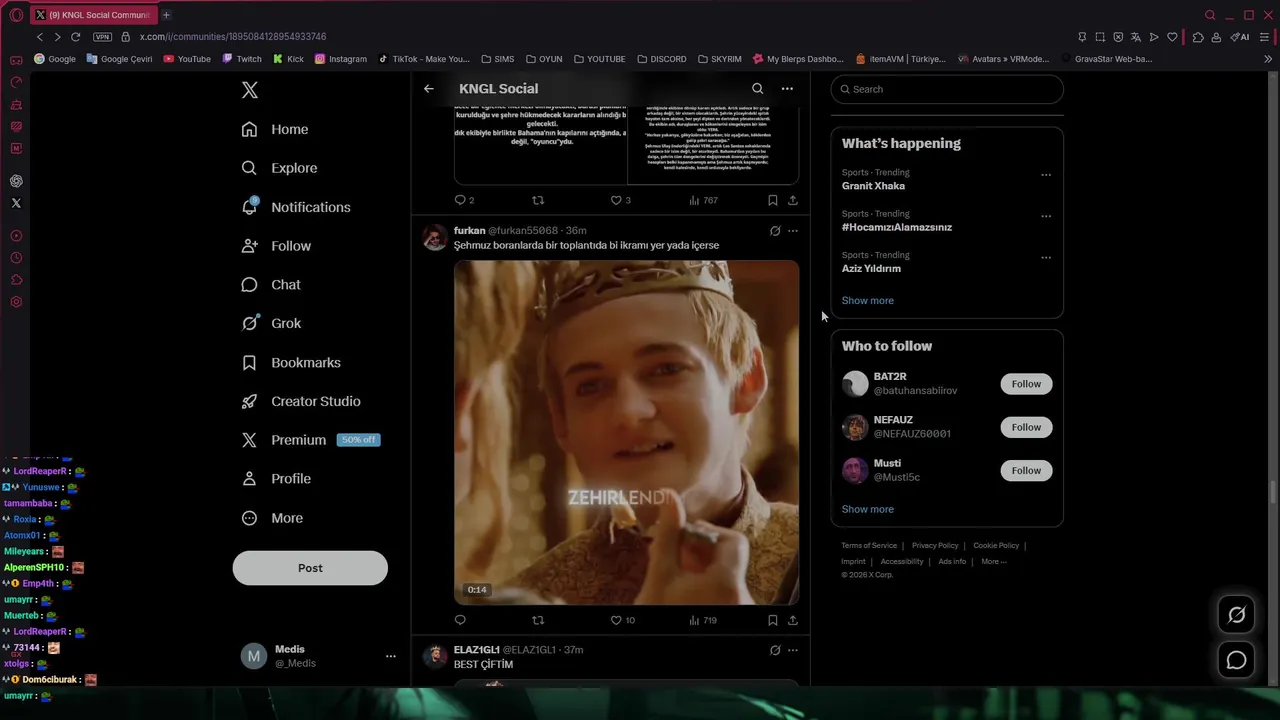Open Bookmarks
Screen dimensions: 1280x720
(x=291, y=362)
